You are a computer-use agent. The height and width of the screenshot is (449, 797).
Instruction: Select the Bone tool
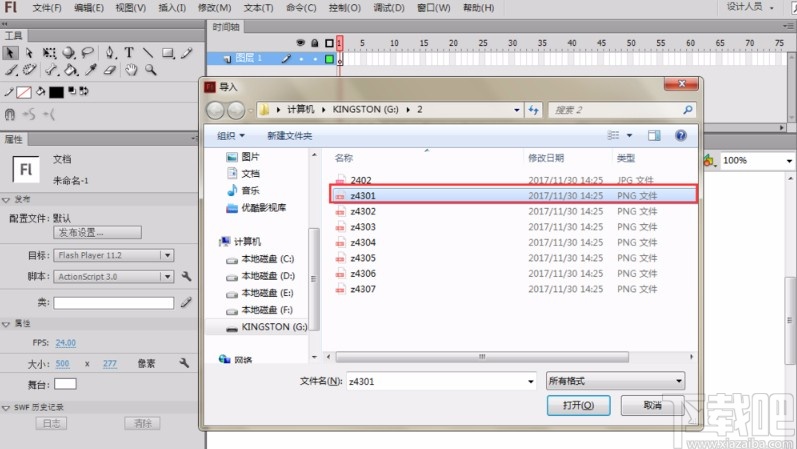pos(51,70)
